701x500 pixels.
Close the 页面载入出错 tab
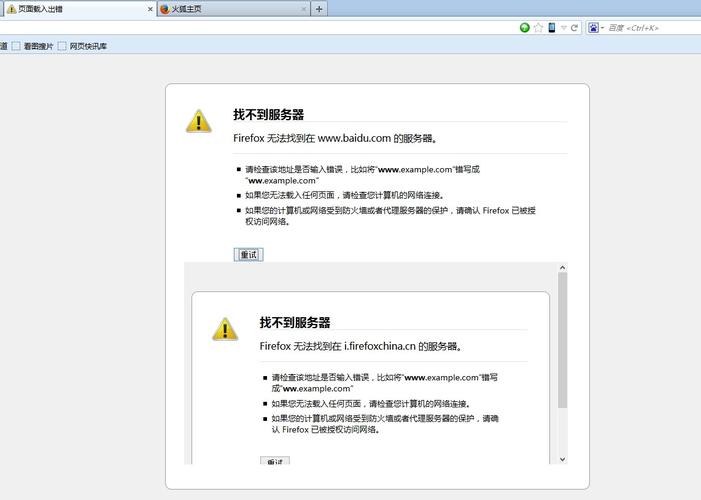coord(150,9)
